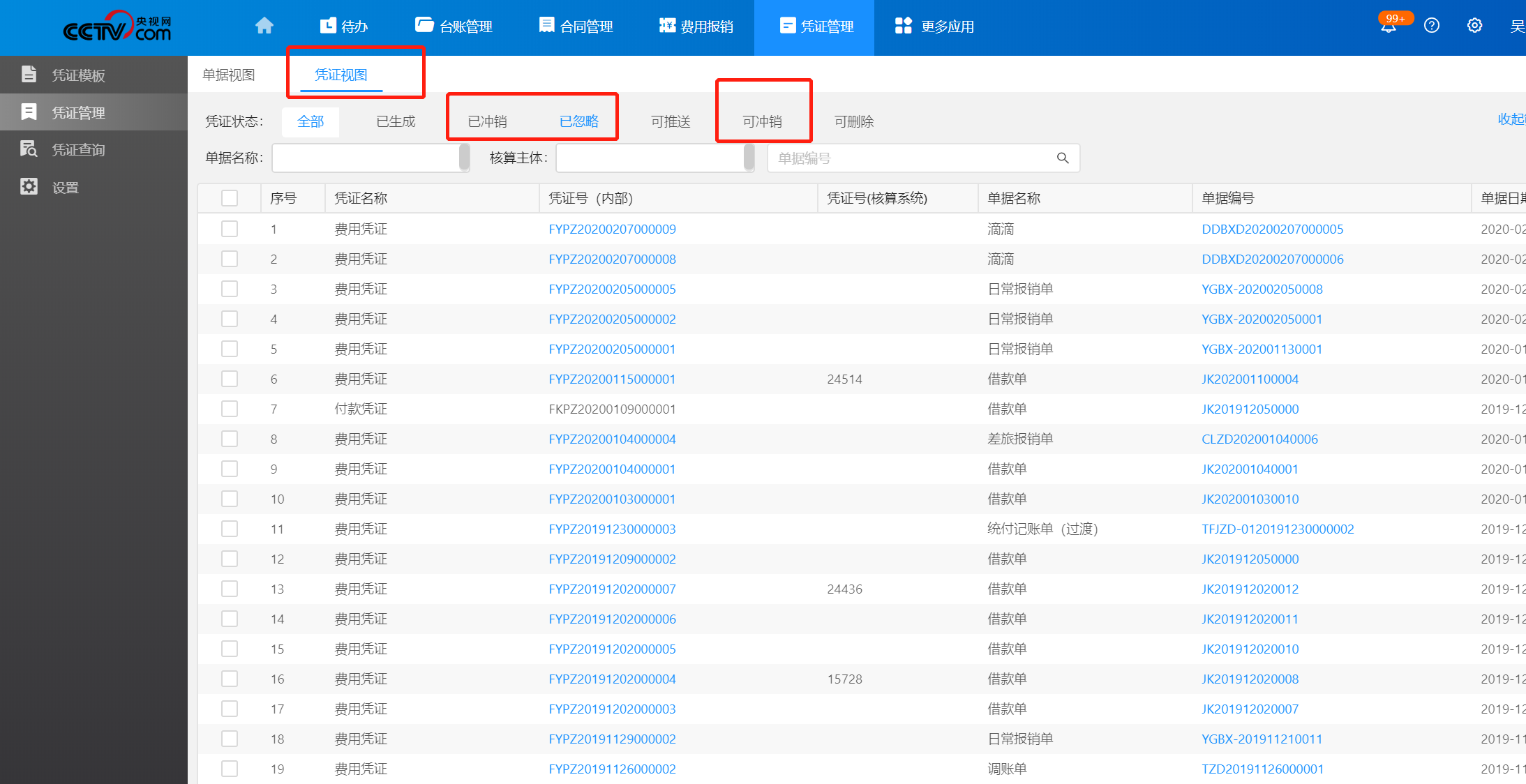The height and width of the screenshot is (784, 1526).
Task: Open voucher link FYPZ20191129000002
Action: point(612,739)
